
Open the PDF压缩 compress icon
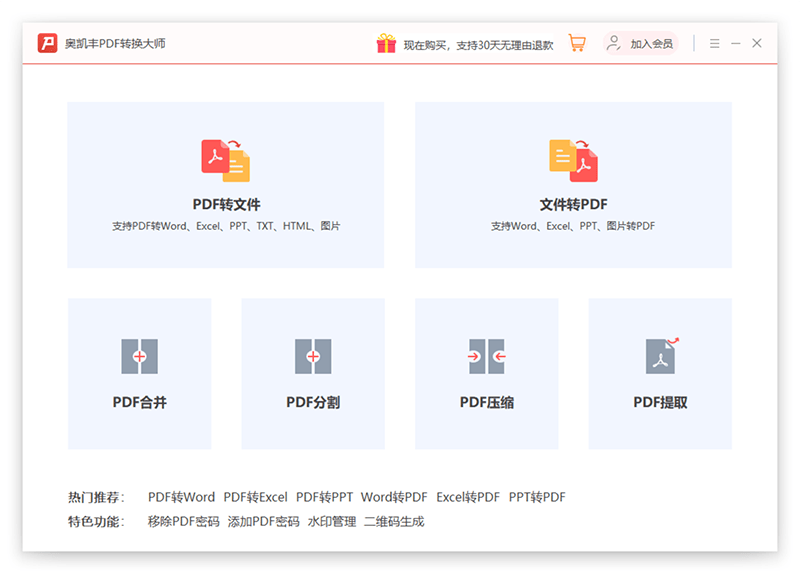487,356
